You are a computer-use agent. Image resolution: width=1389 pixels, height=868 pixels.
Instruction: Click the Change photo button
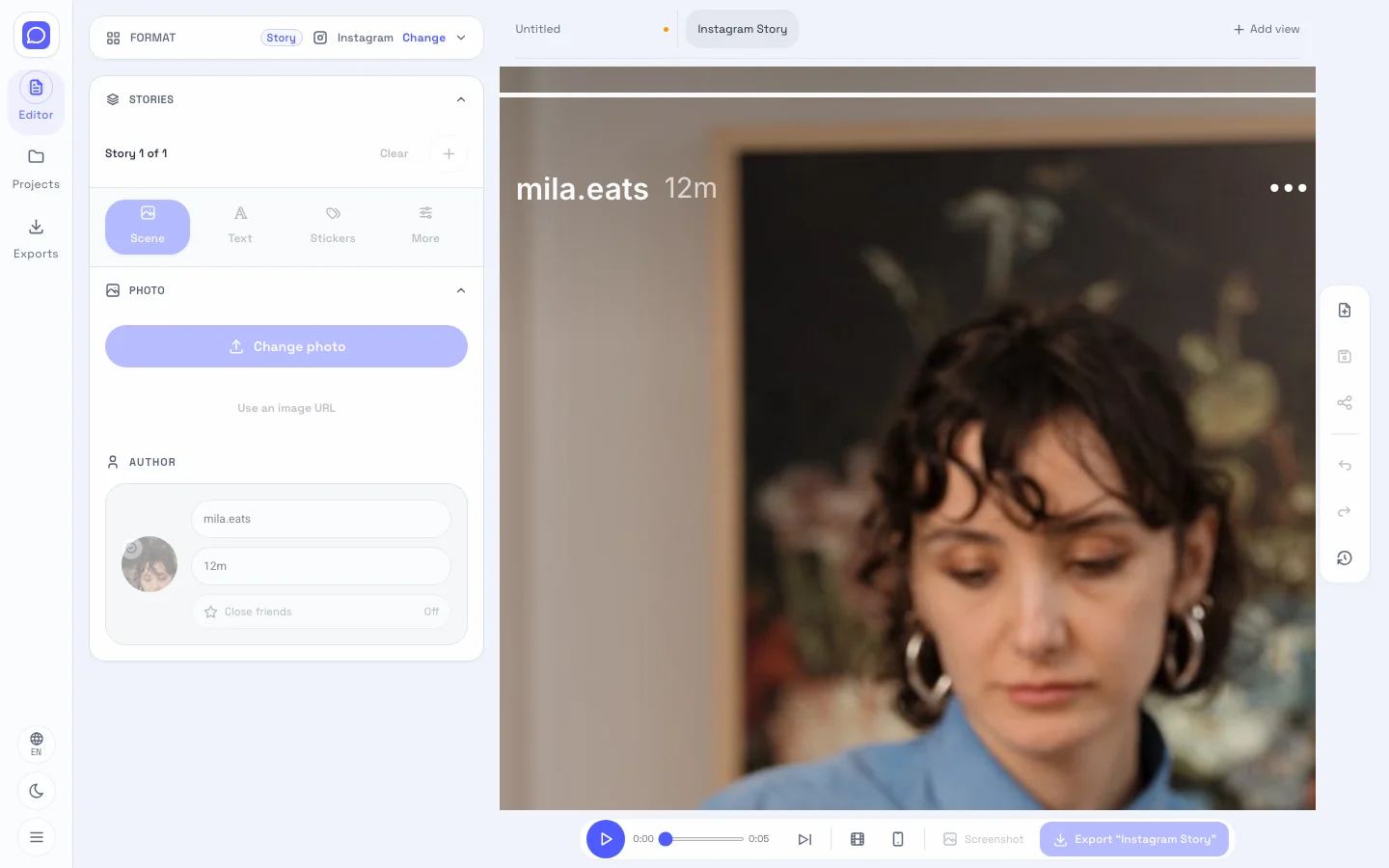pos(286,346)
